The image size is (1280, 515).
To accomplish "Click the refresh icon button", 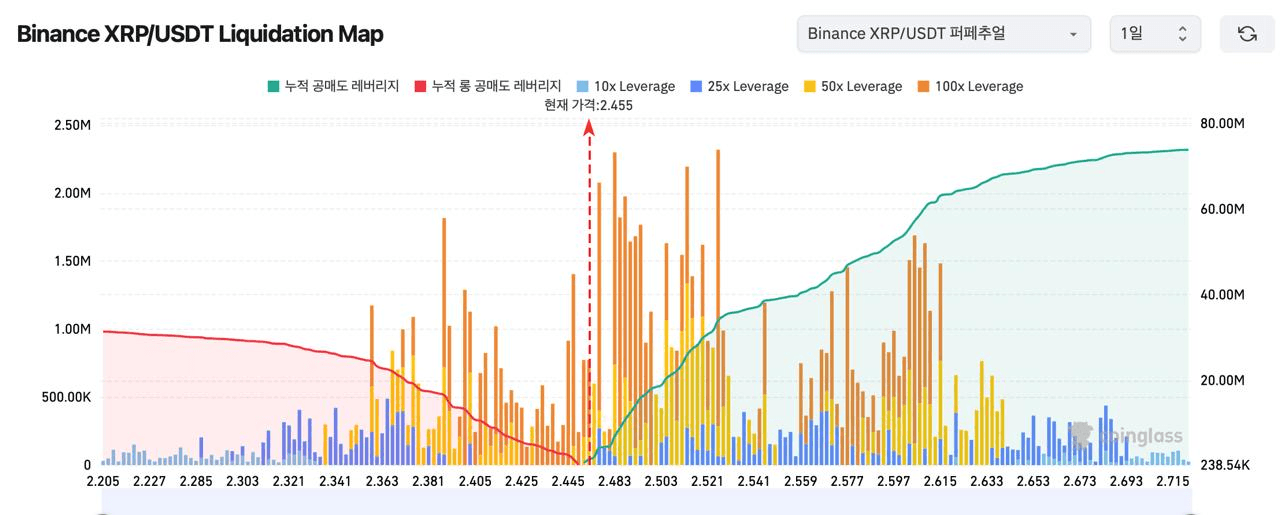I will click(1246, 34).
